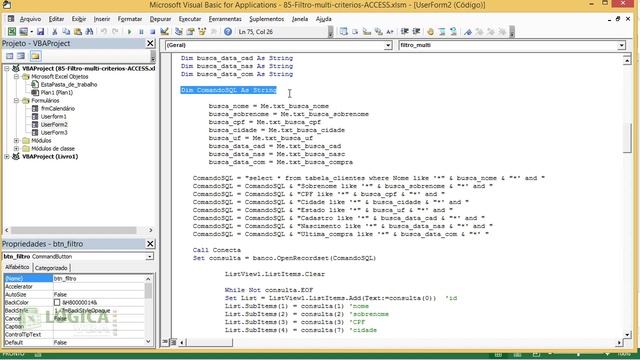This screenshot has height=360, width=640.
Task: Save the workbook with the floppy icon
Action: 40,32
